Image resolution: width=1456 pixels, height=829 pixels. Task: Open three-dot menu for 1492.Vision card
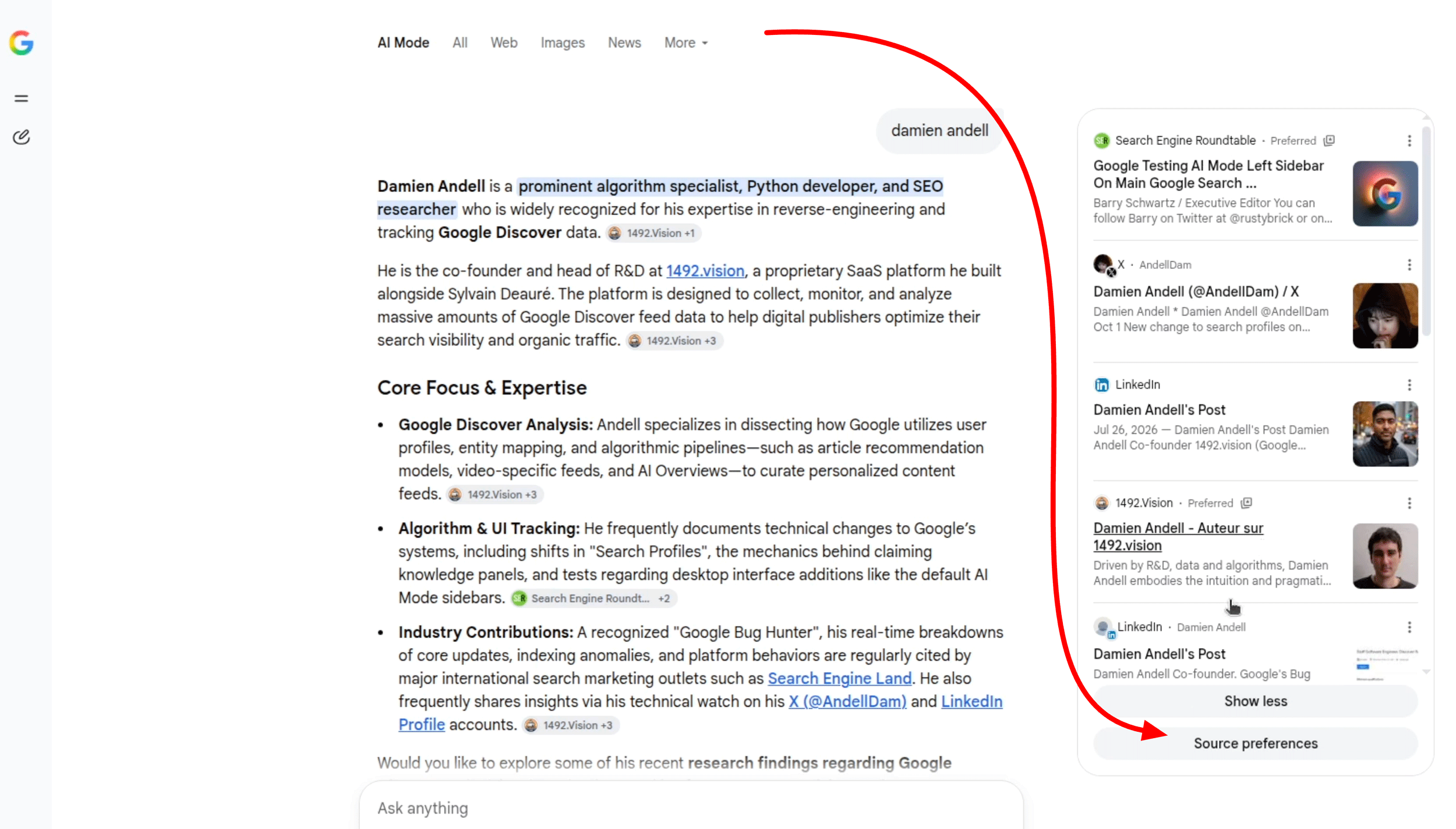coord(1409,503)
